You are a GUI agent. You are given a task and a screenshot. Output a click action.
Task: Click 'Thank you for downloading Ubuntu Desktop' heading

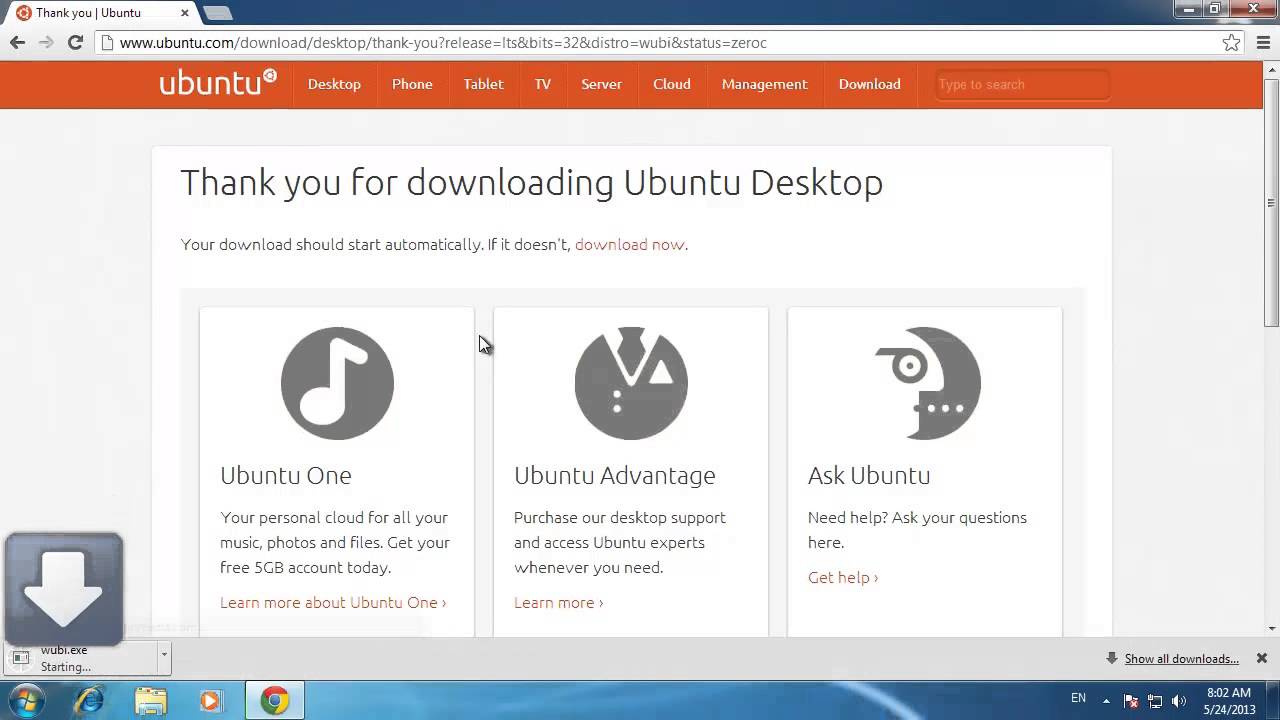(x=531, y=182)
